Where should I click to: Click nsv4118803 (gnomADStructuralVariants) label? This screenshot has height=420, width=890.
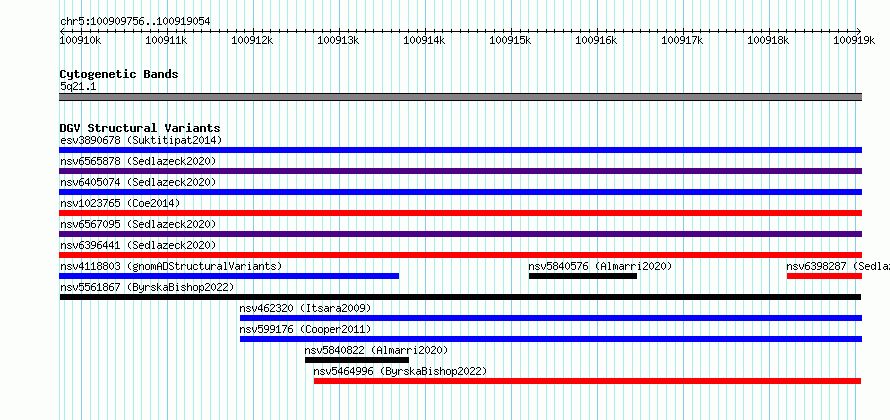[171, 266]
